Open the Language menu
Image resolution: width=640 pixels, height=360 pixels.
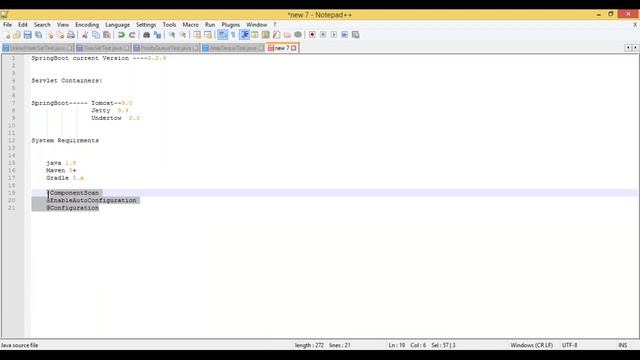[x=118, y=25]
